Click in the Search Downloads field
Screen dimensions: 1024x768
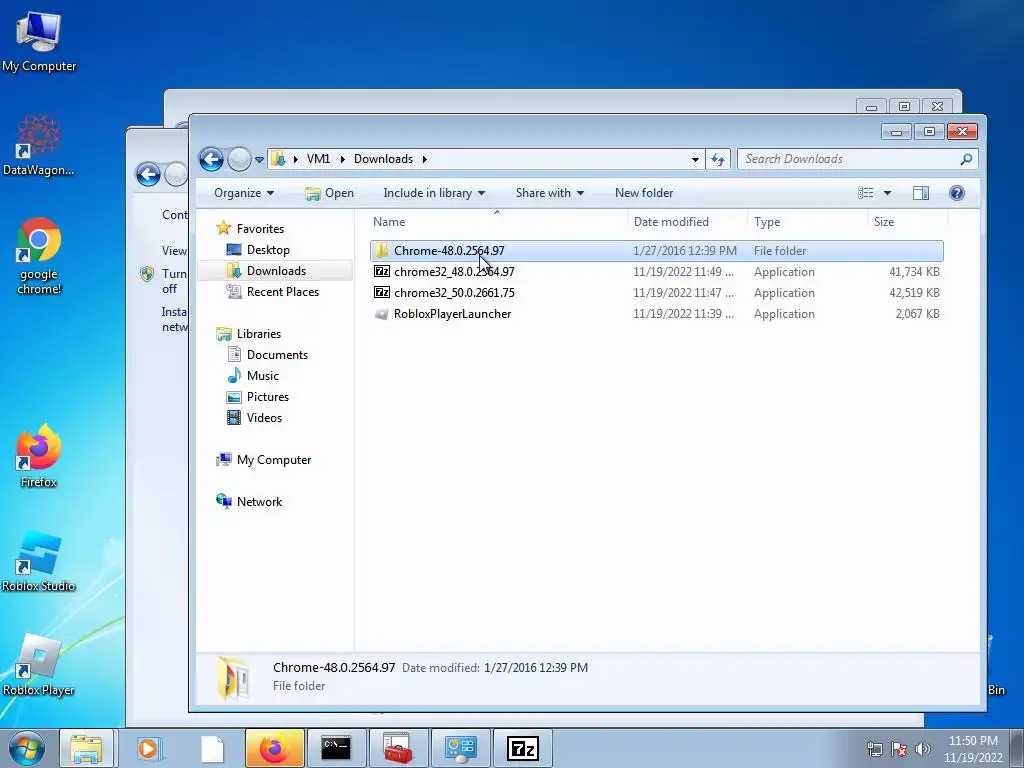(x=849, y=159)
